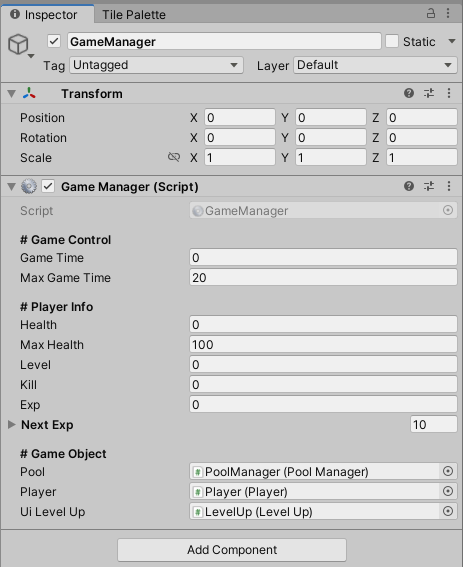Open object picker for Ui Level Up
Screen dimensions: 463x567
point(448,511)
